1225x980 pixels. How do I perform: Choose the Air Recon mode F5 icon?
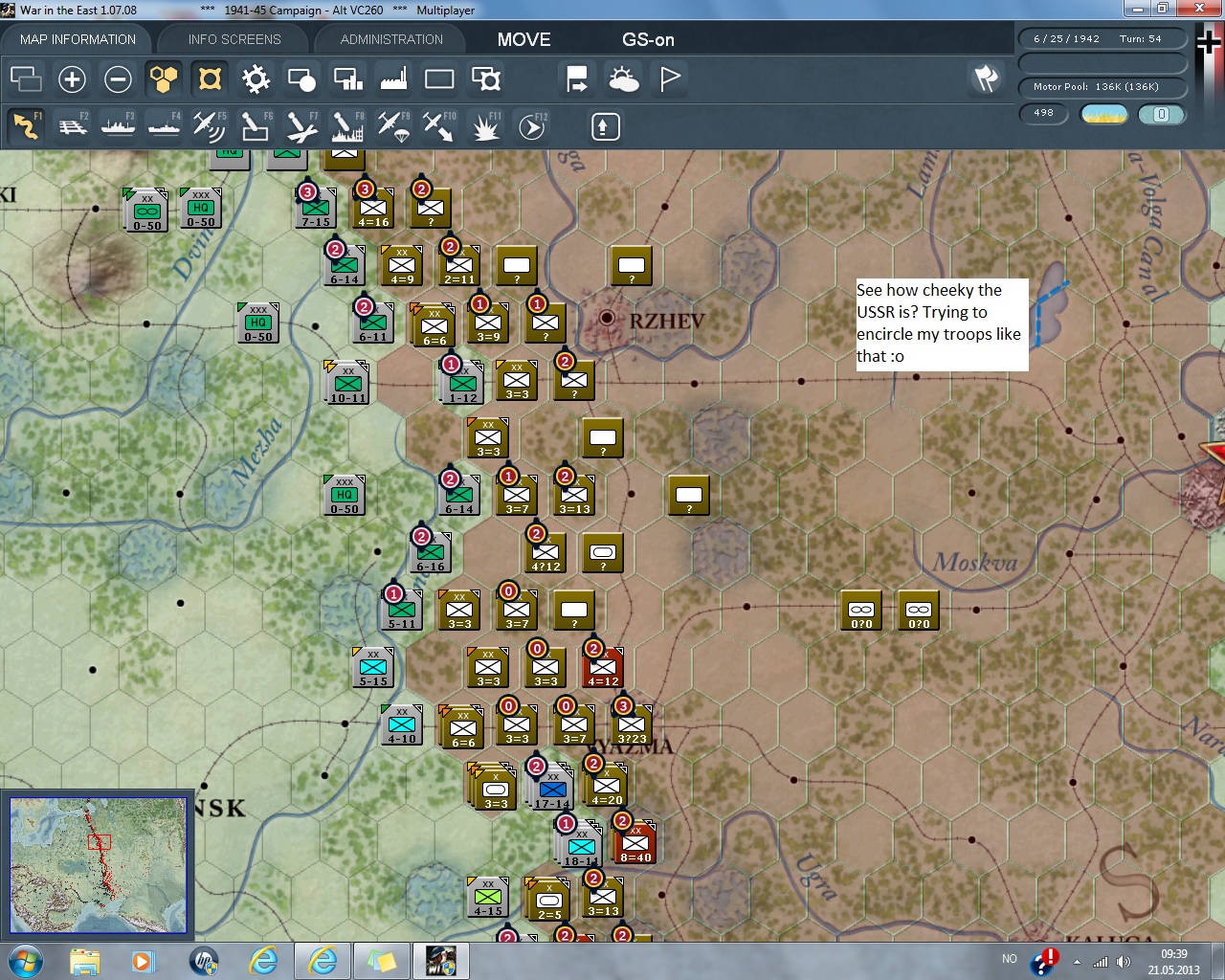tap(209, 126)
